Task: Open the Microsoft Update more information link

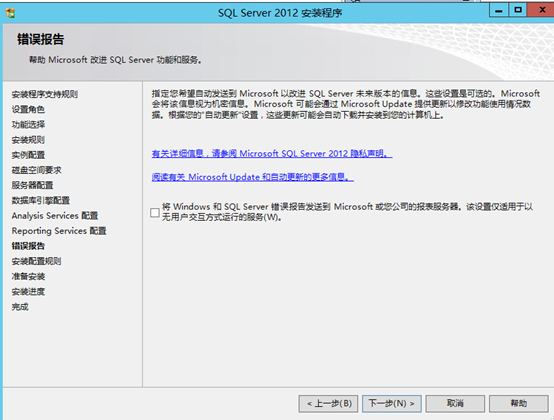Action: [253, 177]
